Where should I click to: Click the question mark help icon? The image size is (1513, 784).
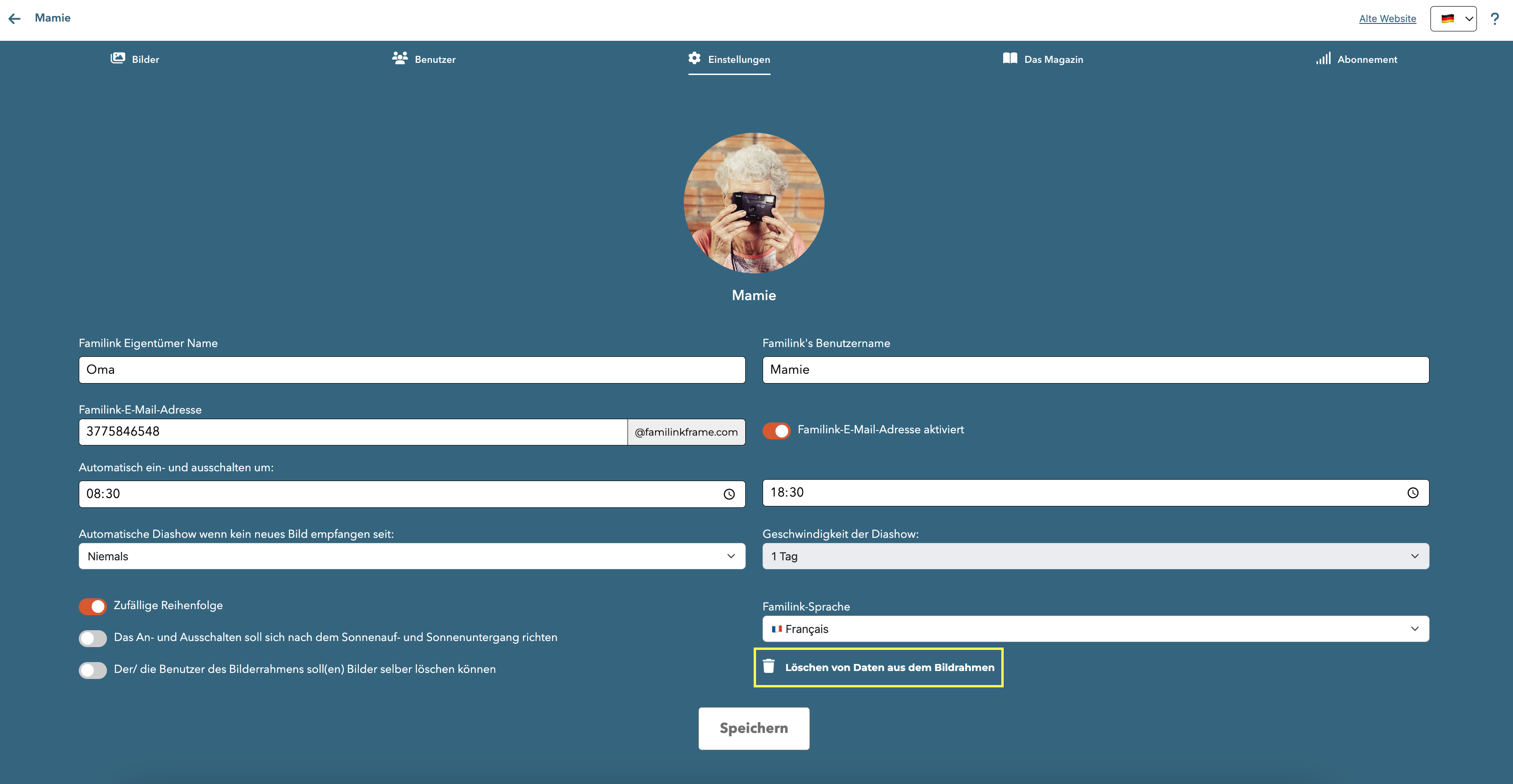[1494, 19]
